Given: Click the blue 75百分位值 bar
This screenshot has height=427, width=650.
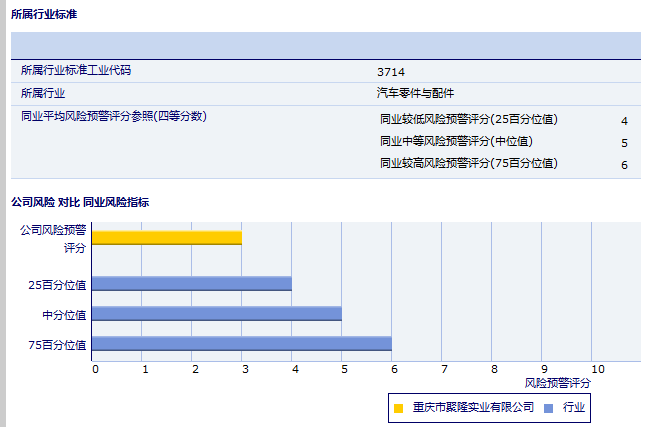Looking at the screenshot, I should [x=242, y=344].
